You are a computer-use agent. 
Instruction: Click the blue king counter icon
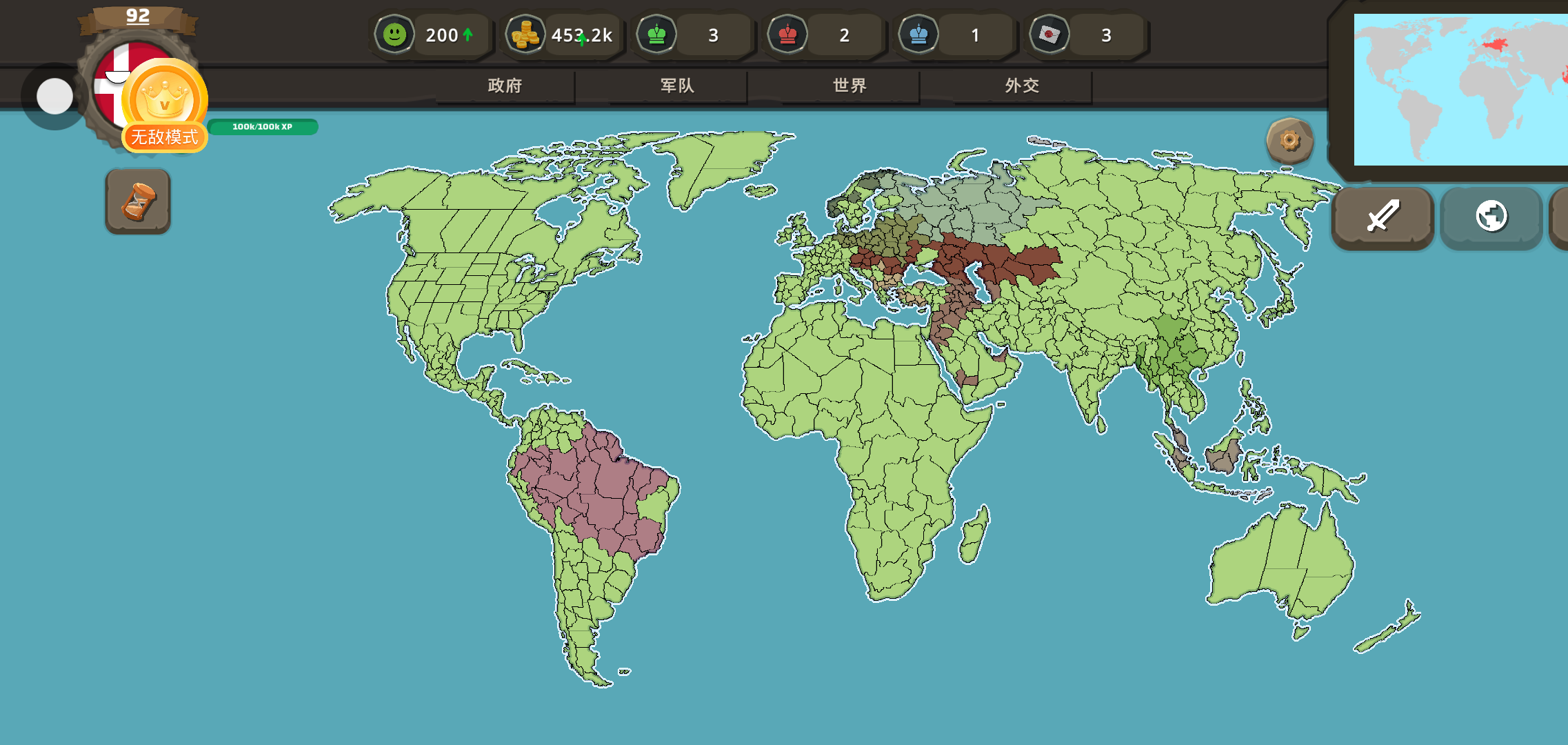click(918, 34)
